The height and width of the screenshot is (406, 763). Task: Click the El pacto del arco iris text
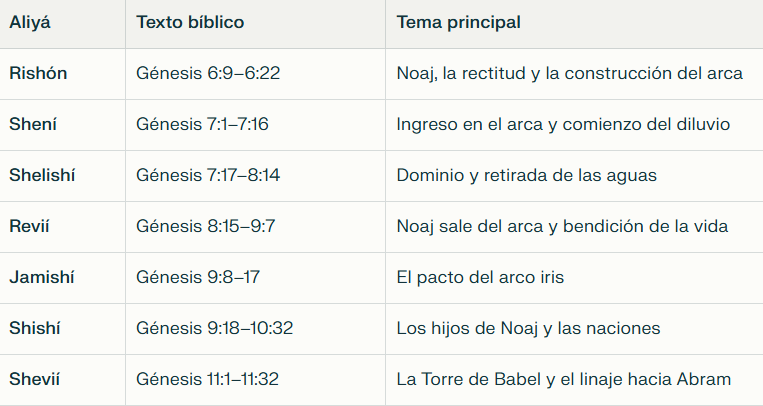pyautogui.click(x=480, y=277)
